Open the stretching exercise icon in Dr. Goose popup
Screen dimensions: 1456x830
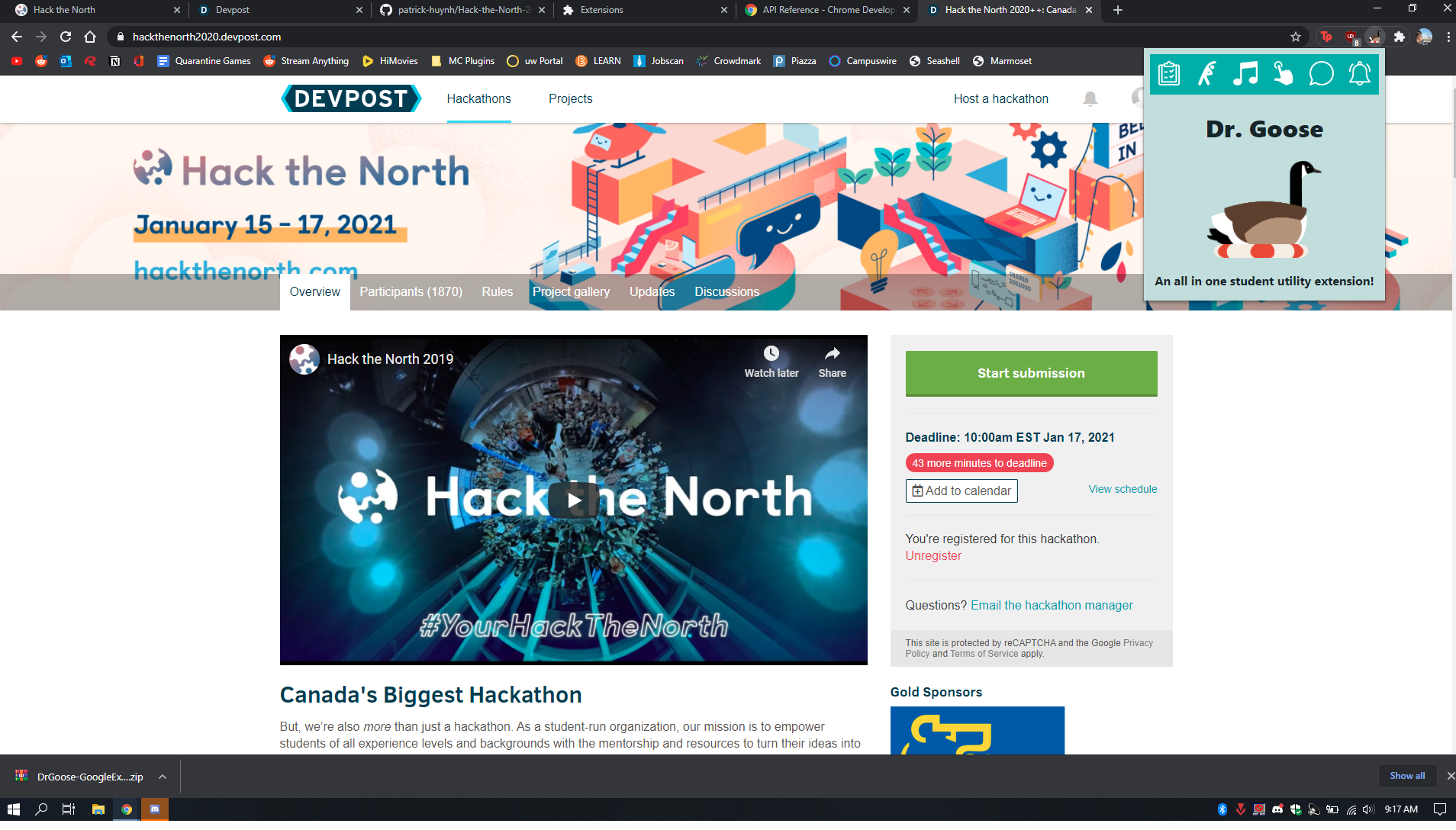coord(1207,74)
